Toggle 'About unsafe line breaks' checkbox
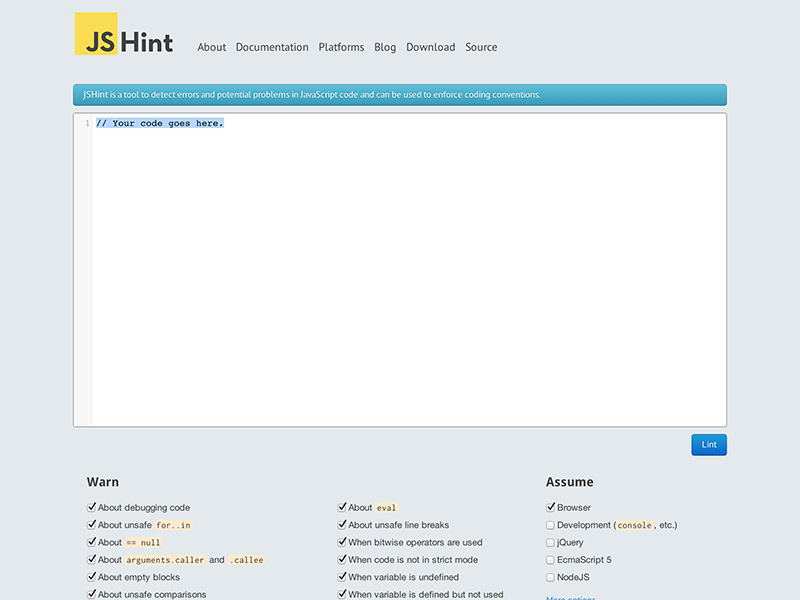This screenshot has width=800, height=600. point(342,524)
